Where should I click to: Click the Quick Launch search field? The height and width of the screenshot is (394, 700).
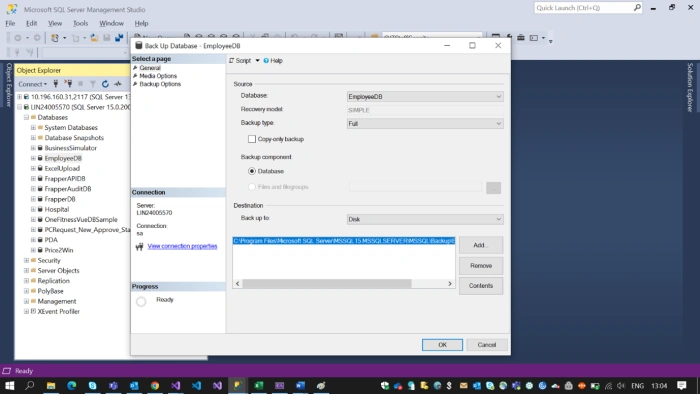[x=583, y=8]
